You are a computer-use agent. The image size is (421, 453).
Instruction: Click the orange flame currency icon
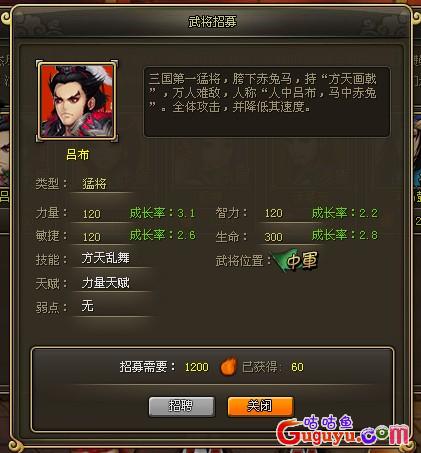click(228, 367)
